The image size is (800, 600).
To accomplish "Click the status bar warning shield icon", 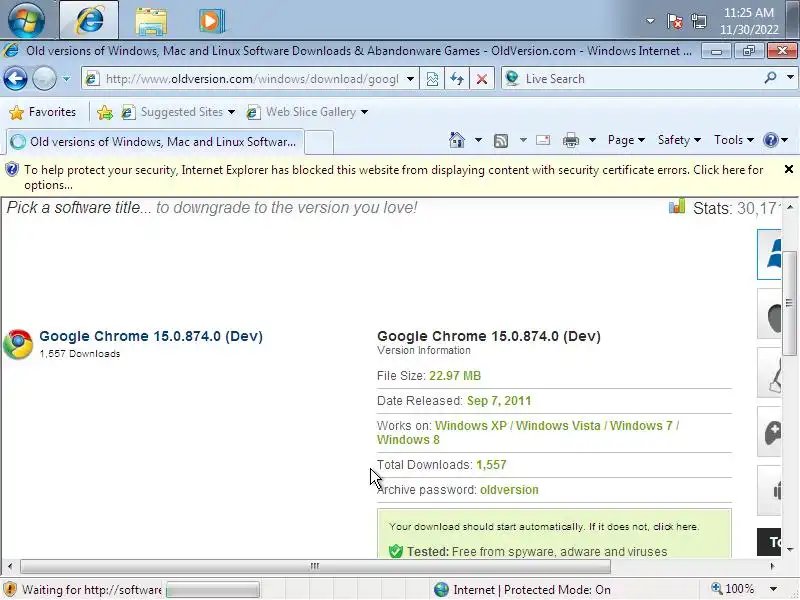I will (10, 589).
